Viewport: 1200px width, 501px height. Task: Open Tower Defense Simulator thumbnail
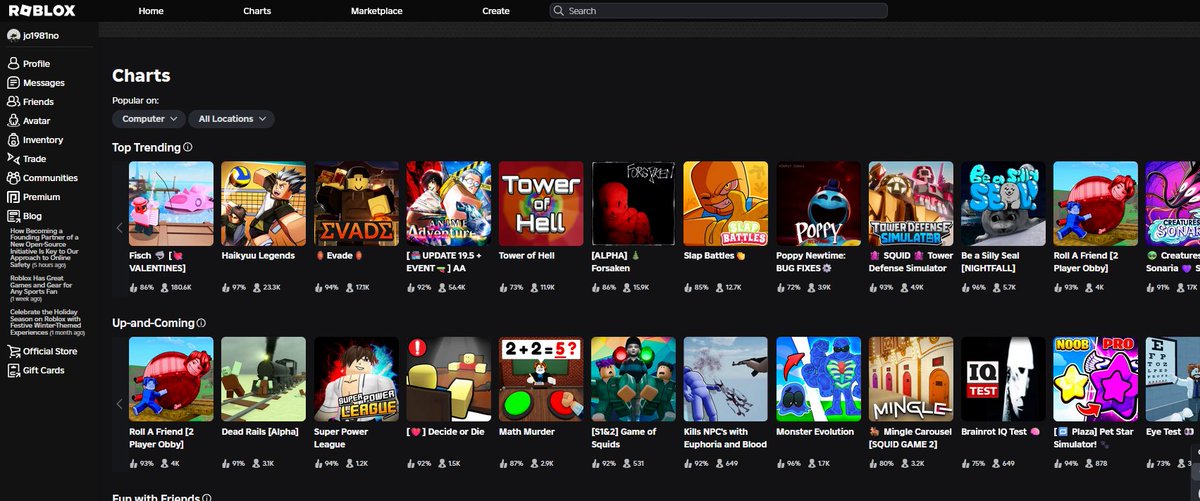tap(911, 204)
